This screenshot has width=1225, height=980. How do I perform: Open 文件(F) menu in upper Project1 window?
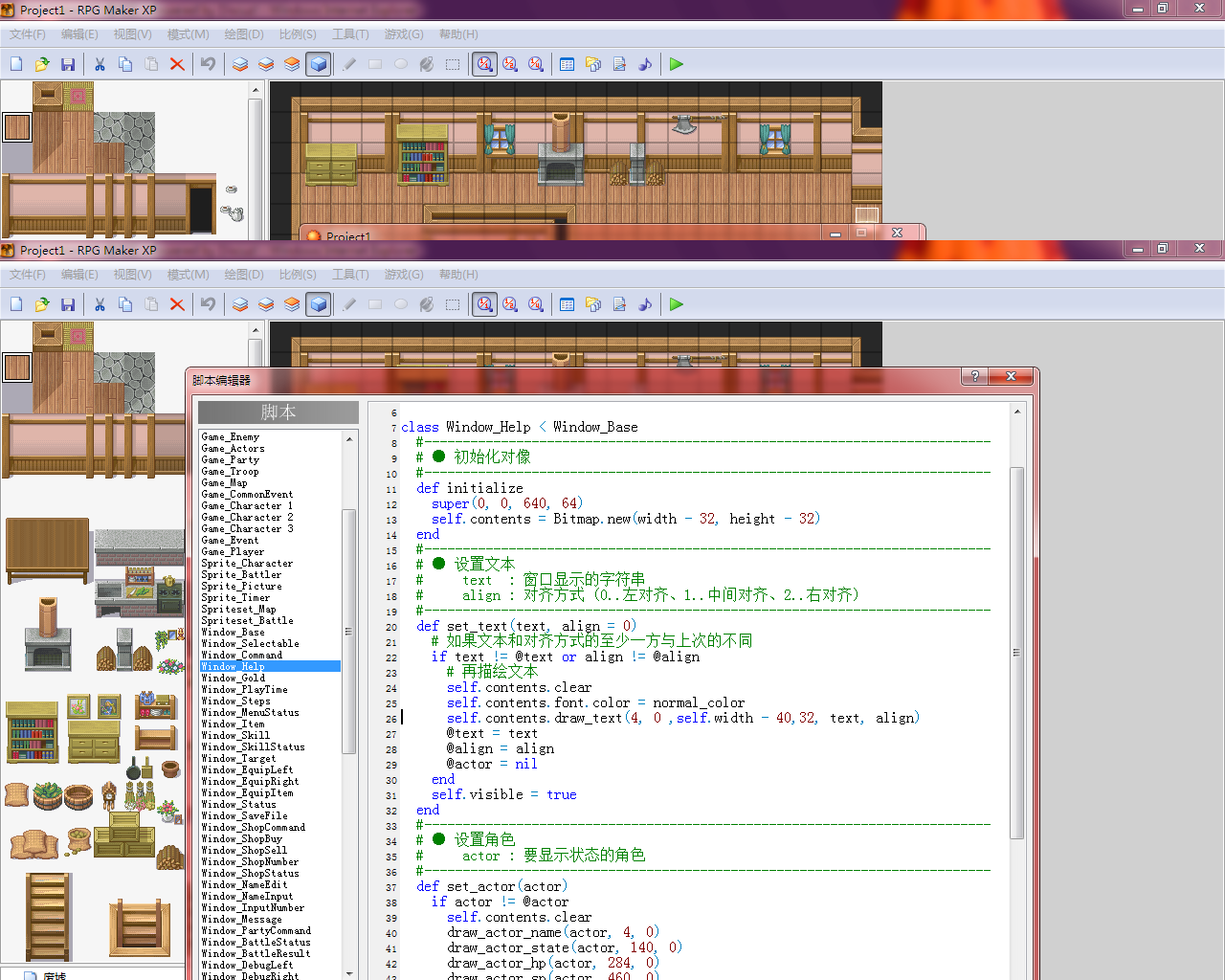tap(28, 34)
